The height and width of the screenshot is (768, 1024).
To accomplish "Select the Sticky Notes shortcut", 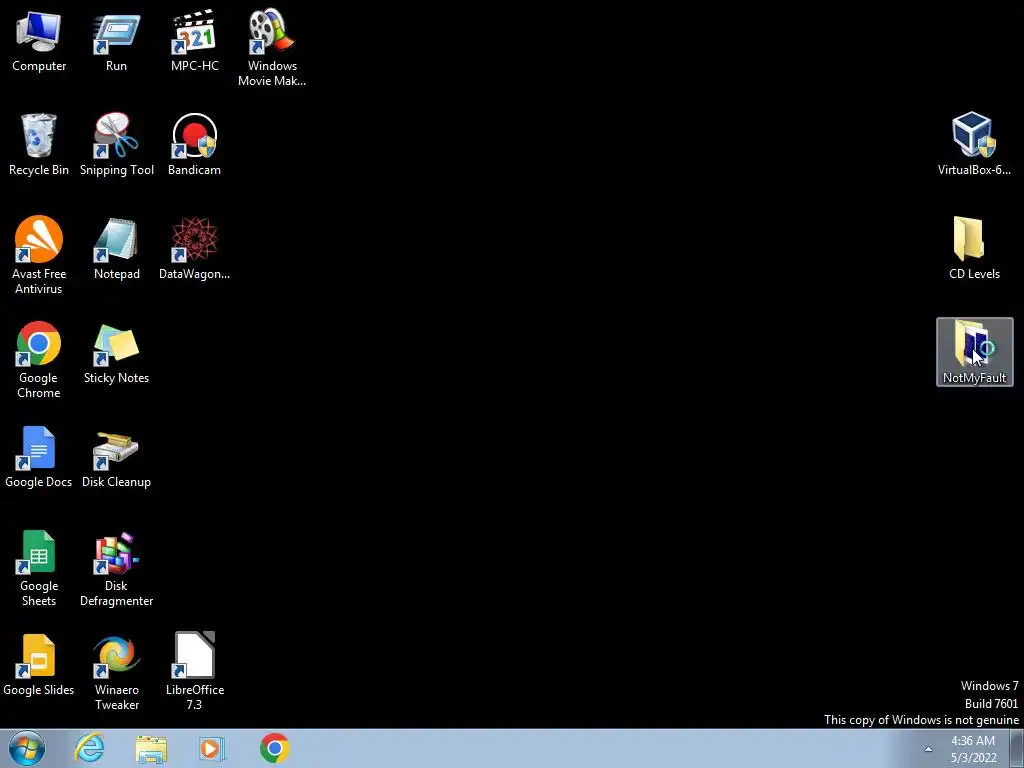I will point(116,353).
